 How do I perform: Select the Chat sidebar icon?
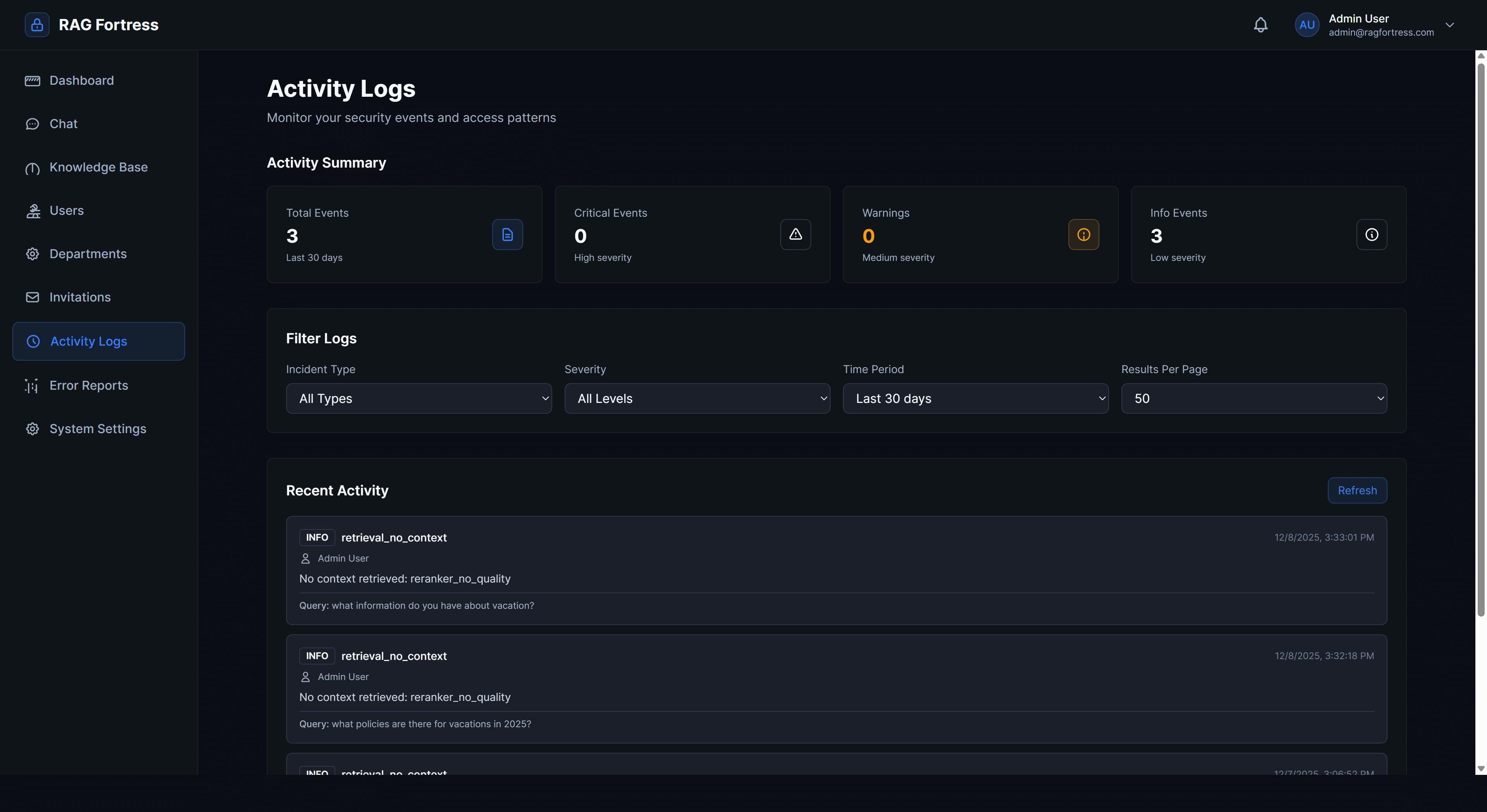[x=32, y=123]
